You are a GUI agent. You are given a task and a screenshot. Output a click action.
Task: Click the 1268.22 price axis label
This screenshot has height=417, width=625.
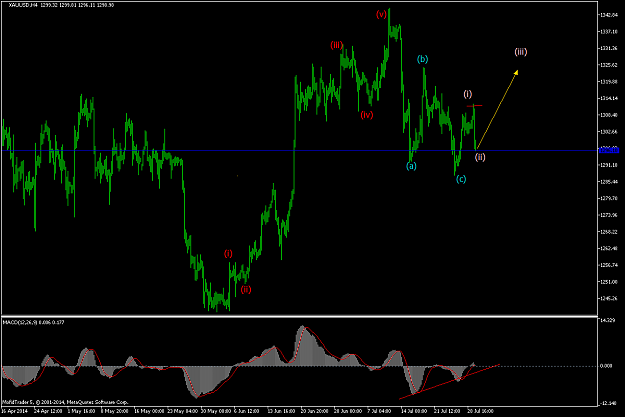tap(609, 232)
